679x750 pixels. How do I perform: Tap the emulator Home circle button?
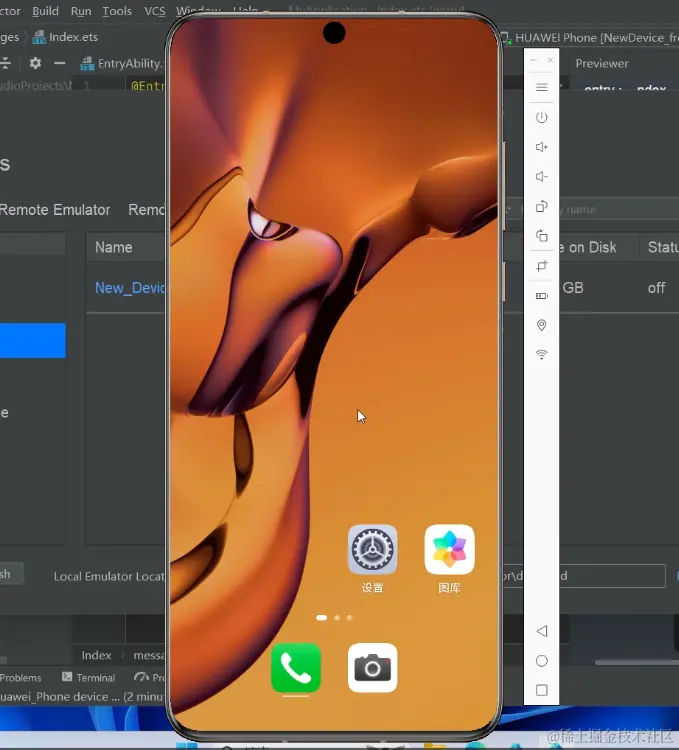click(541, 661)
